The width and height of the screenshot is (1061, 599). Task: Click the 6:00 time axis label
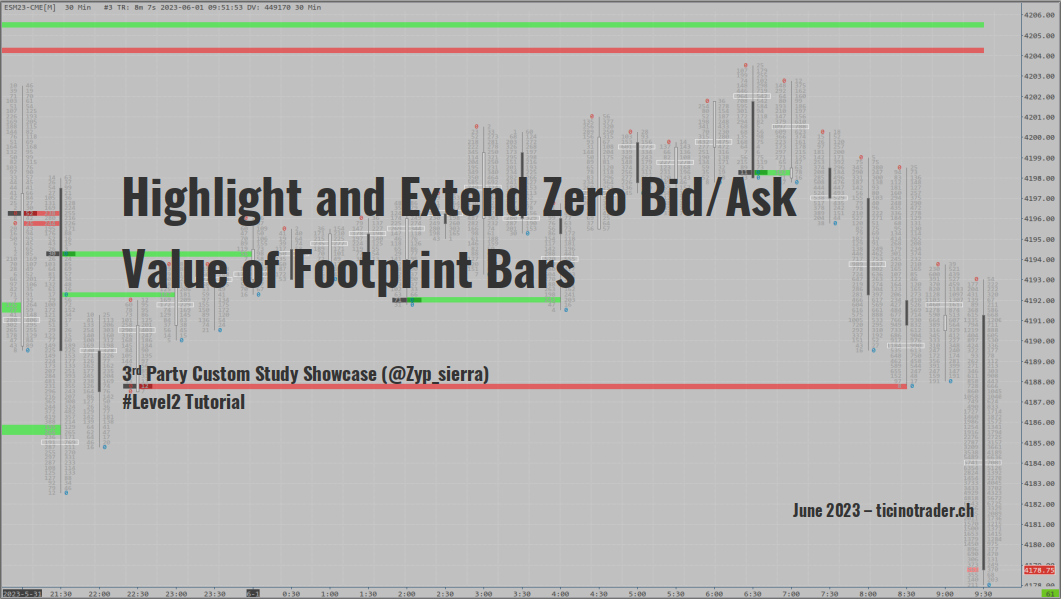click(x=714, y=594)
